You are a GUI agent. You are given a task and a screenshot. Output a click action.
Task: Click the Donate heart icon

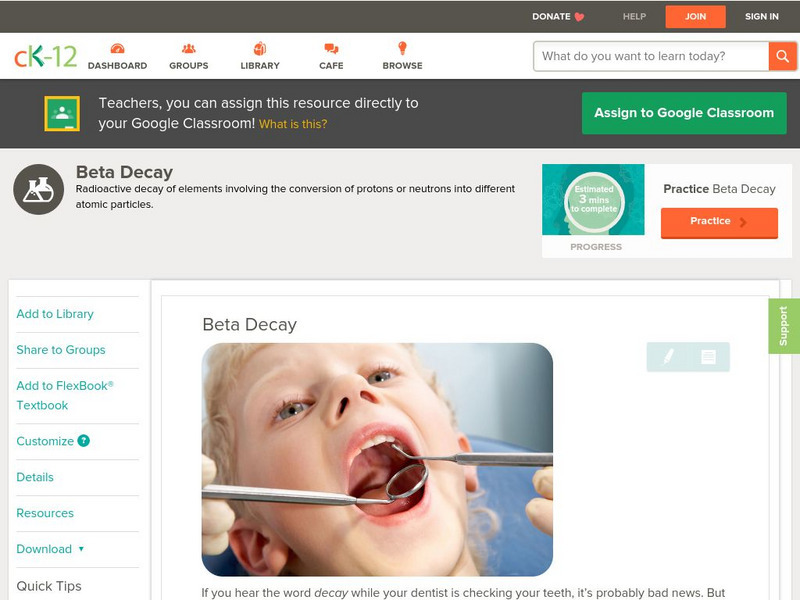(579, 17)
